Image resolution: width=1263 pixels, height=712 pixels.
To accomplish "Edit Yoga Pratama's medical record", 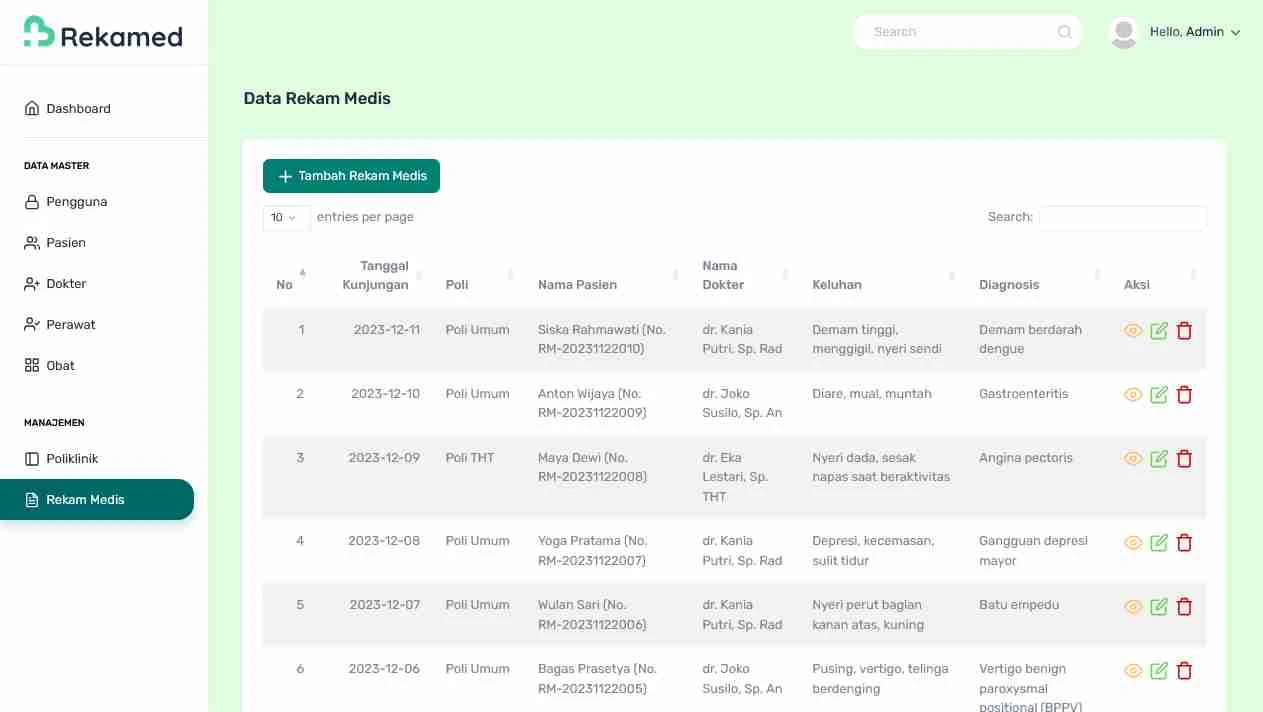I will pos(1159,543).
